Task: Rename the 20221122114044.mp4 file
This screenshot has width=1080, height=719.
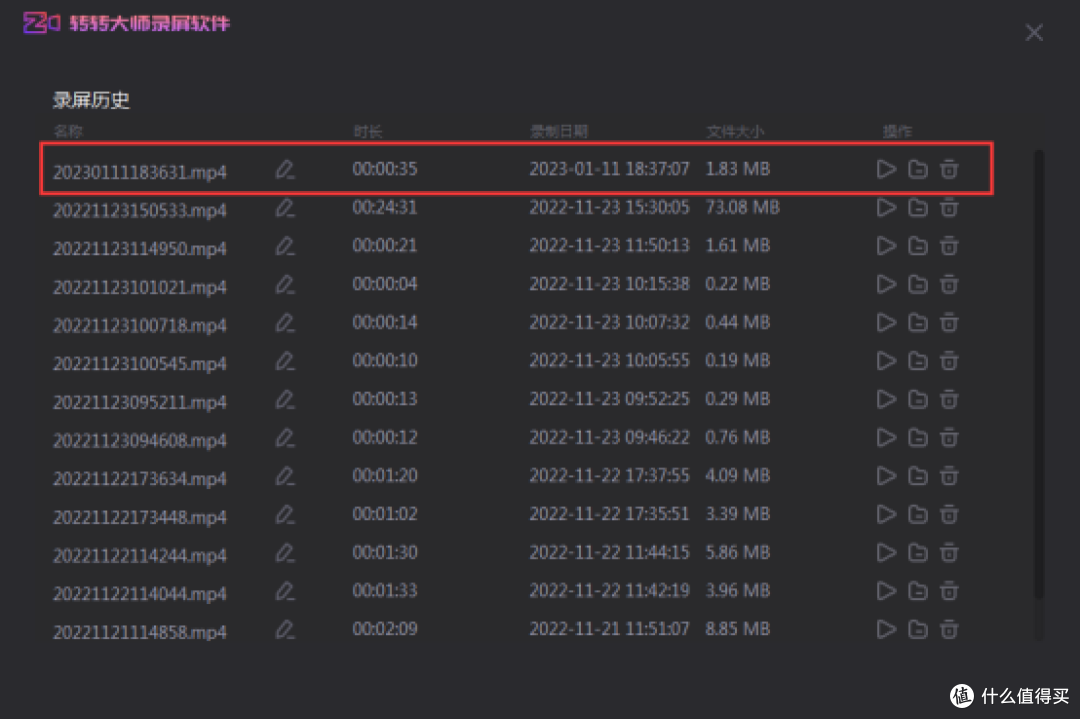Action: pos(285,592)
